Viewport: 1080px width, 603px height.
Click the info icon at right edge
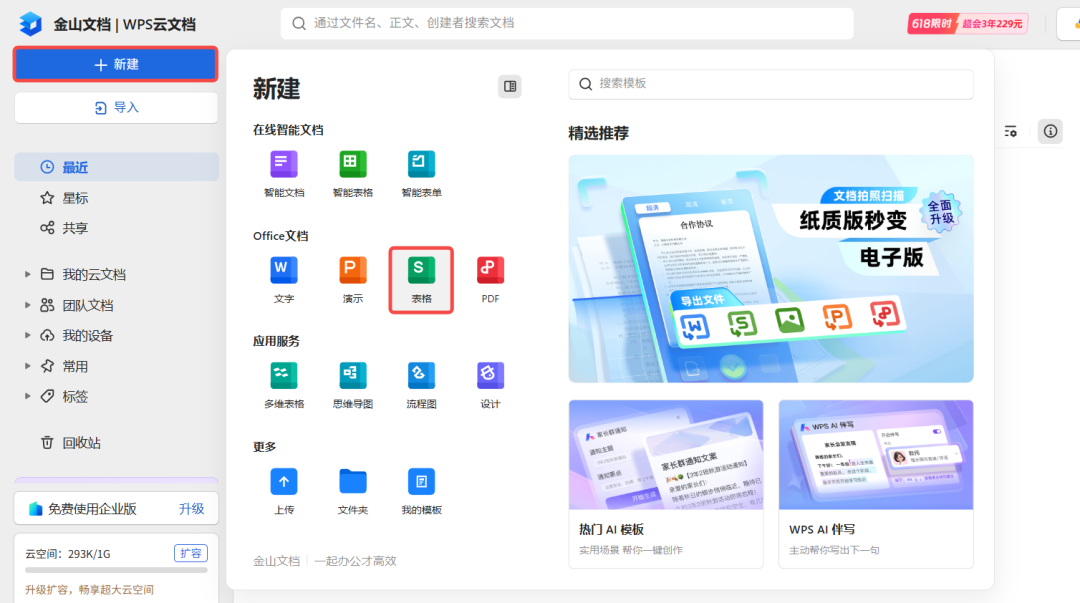coord(1050,131)
